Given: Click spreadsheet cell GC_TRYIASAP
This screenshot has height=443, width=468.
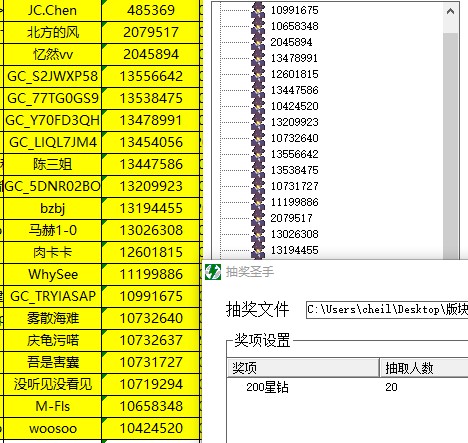Looking at the screenshot, I should coord(52,296).
